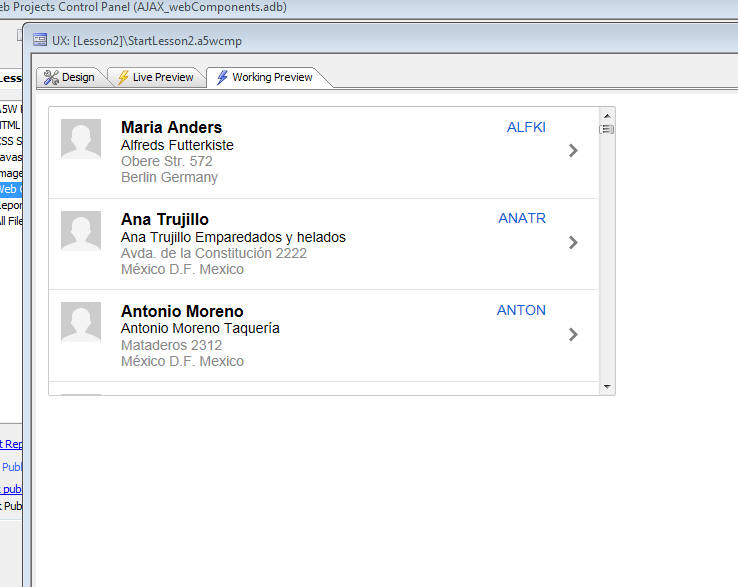The height and width of the screenshot is (587, 738).
Task: Select the Maria Anders name heading
Action: pos(171,127)
